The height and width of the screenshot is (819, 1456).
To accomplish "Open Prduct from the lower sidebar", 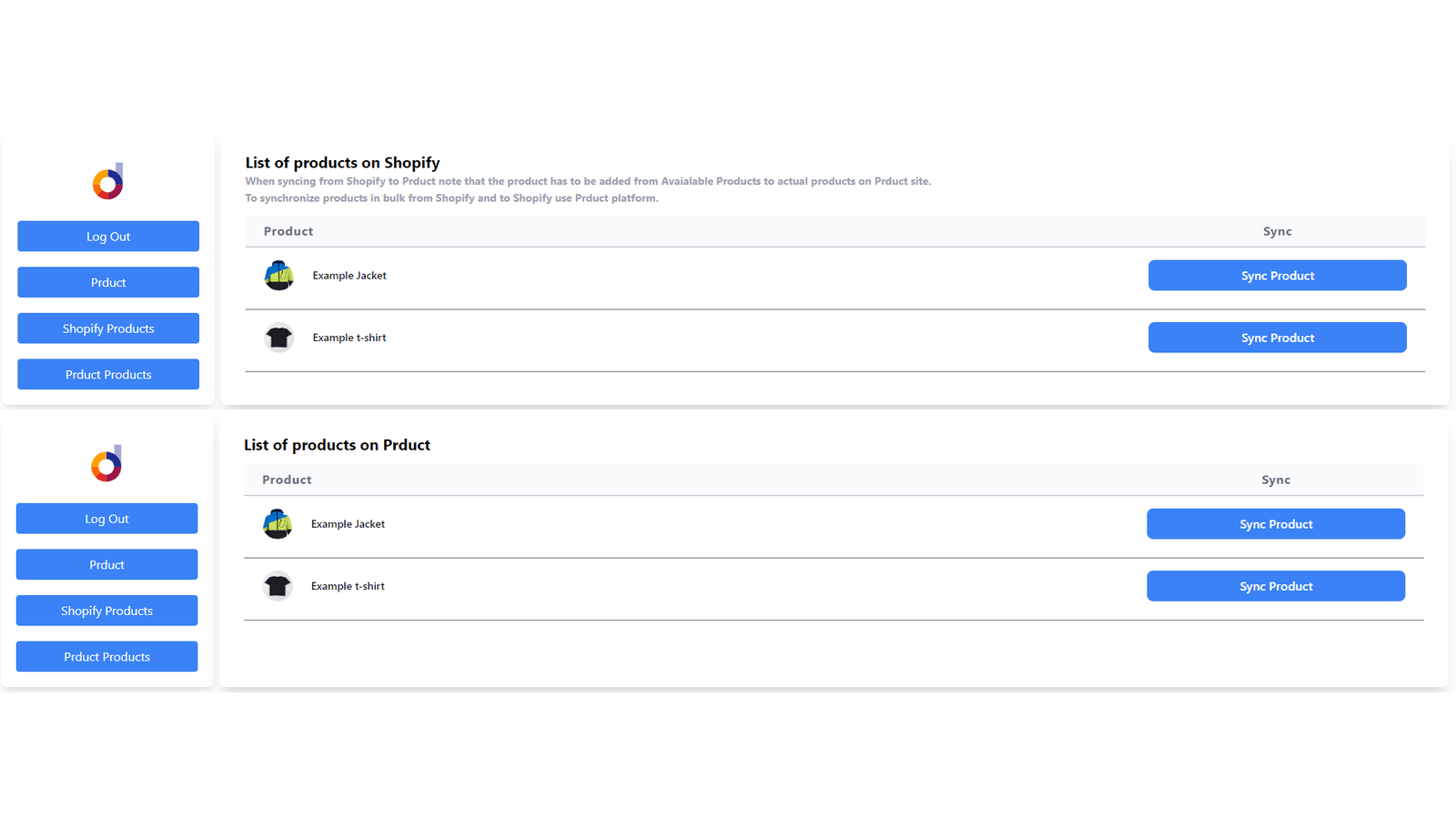I will (106, 564).
